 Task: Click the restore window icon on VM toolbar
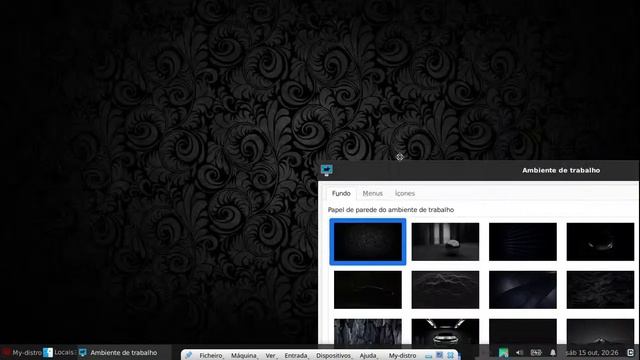click(439, 356)
